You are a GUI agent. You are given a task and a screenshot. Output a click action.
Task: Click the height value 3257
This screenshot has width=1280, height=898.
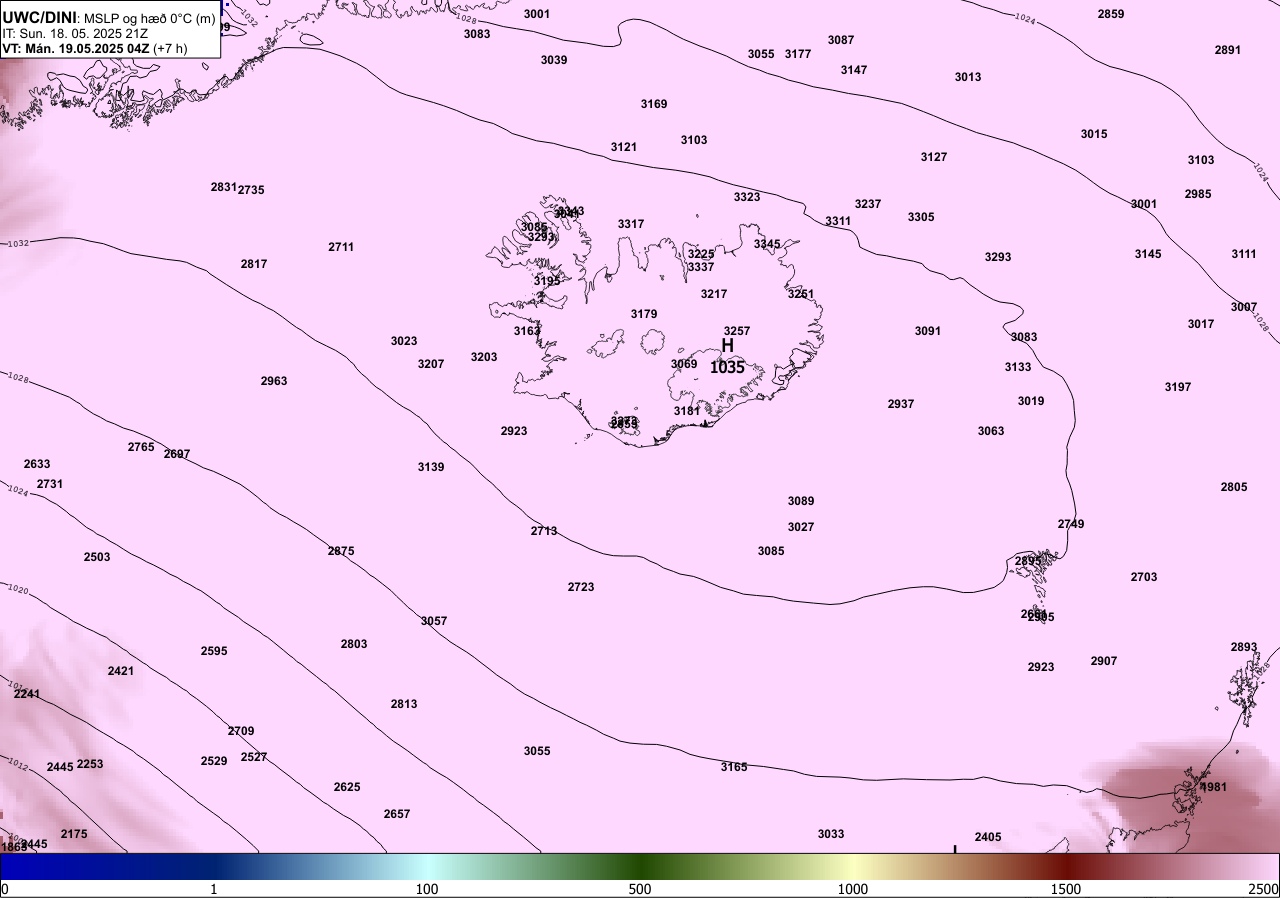pyautogui.click(x=737, y=331)
